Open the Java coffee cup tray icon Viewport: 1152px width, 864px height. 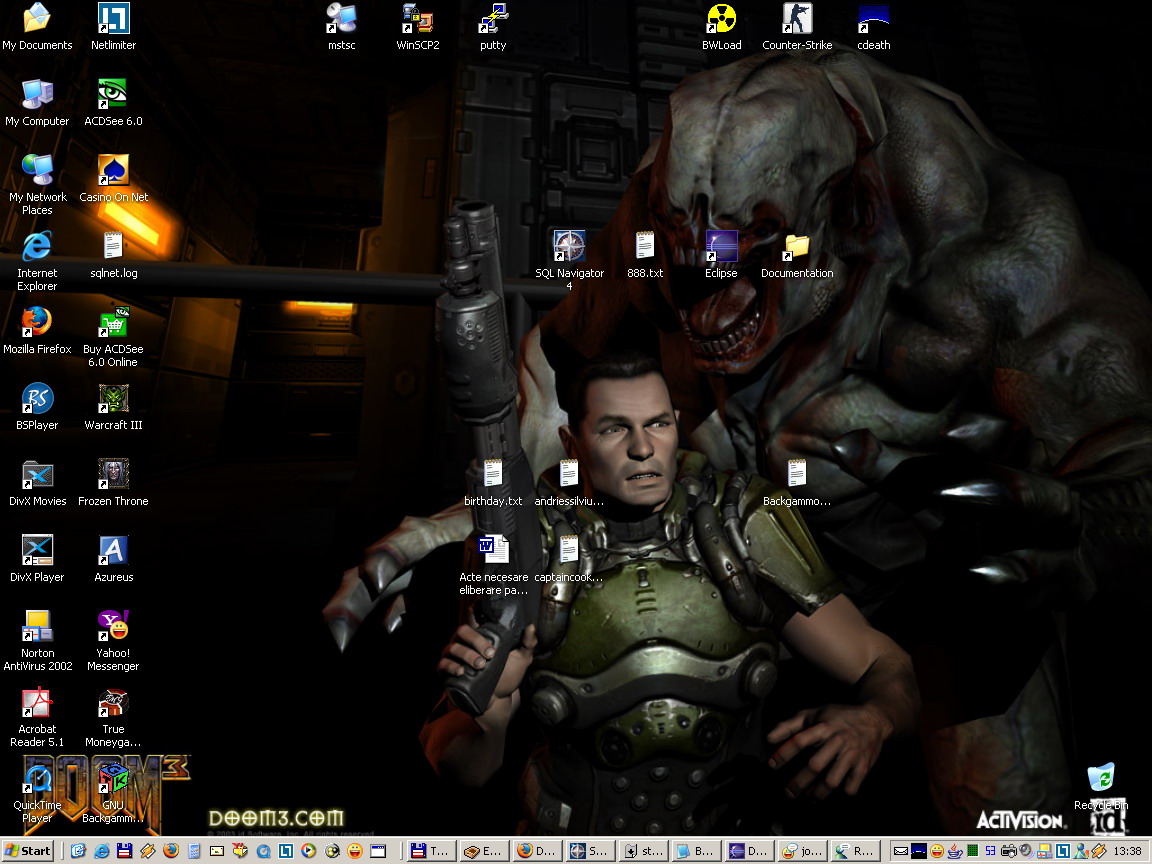click(955, 852)
